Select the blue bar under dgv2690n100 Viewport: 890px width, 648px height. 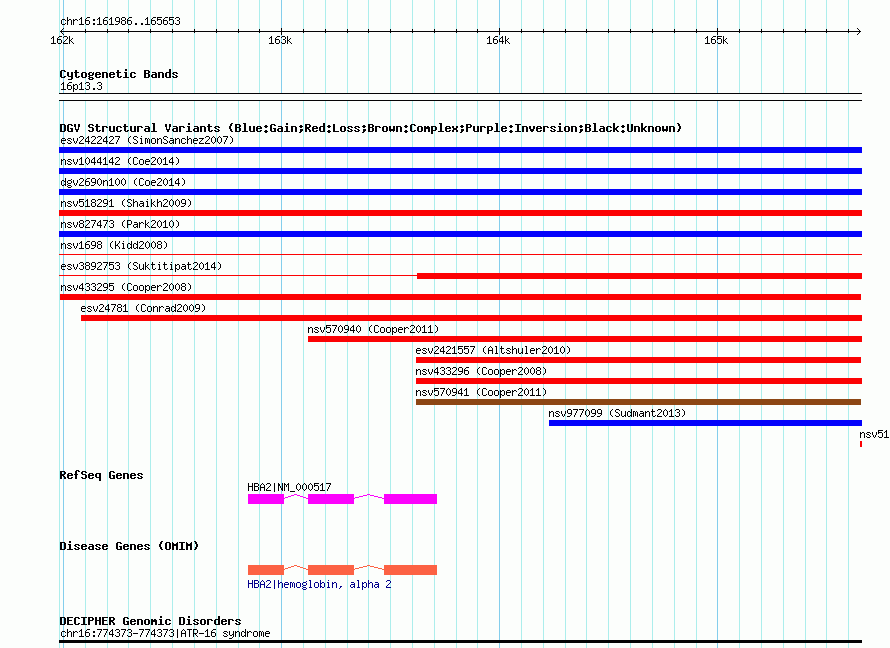coord(460,192)
